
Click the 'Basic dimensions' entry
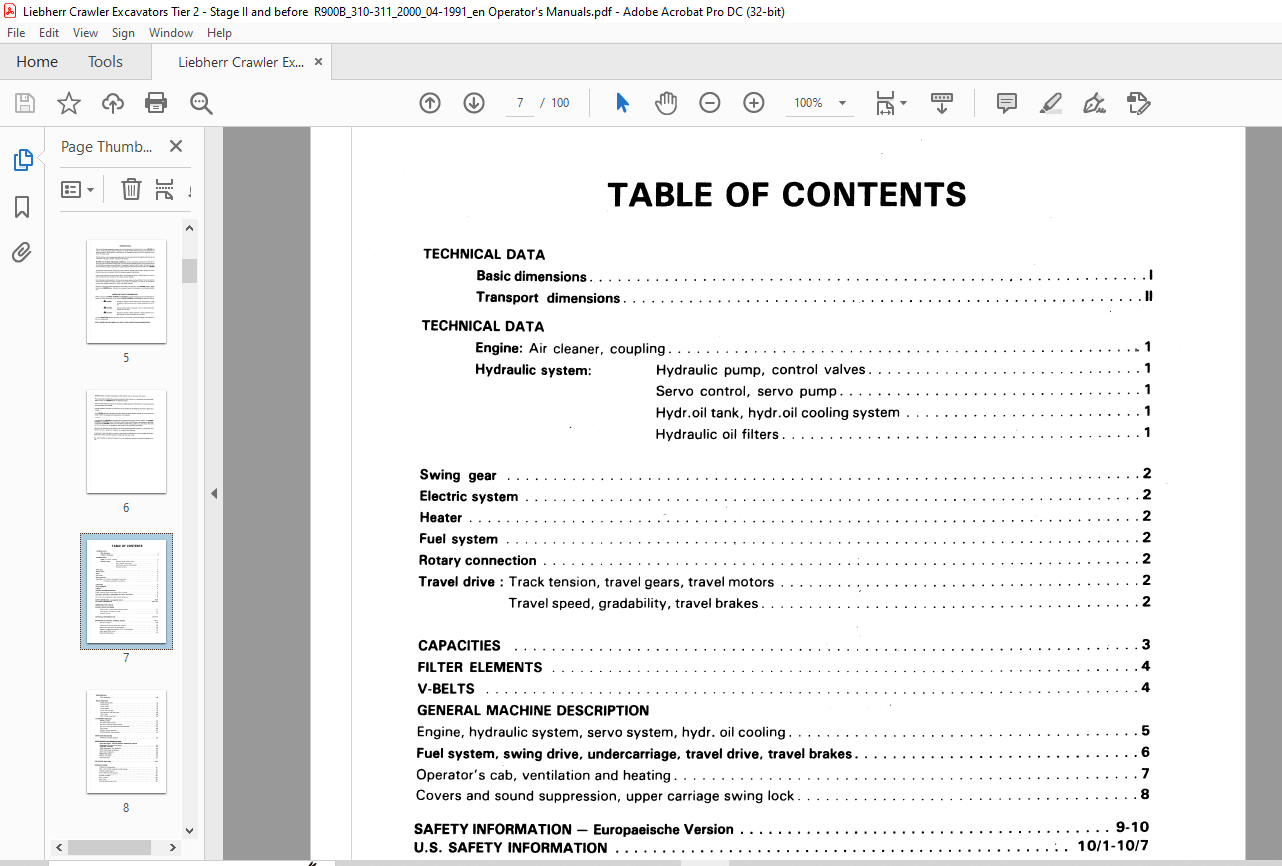pyautogui.click(x=531, y=276)
